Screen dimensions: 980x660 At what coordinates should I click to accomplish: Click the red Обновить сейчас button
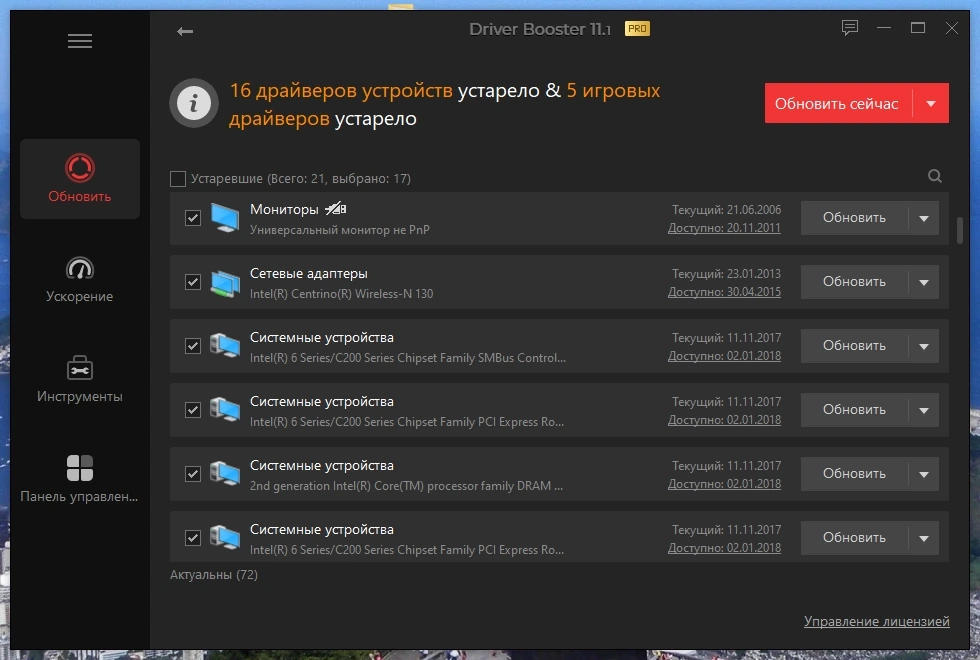click(838, 103)
